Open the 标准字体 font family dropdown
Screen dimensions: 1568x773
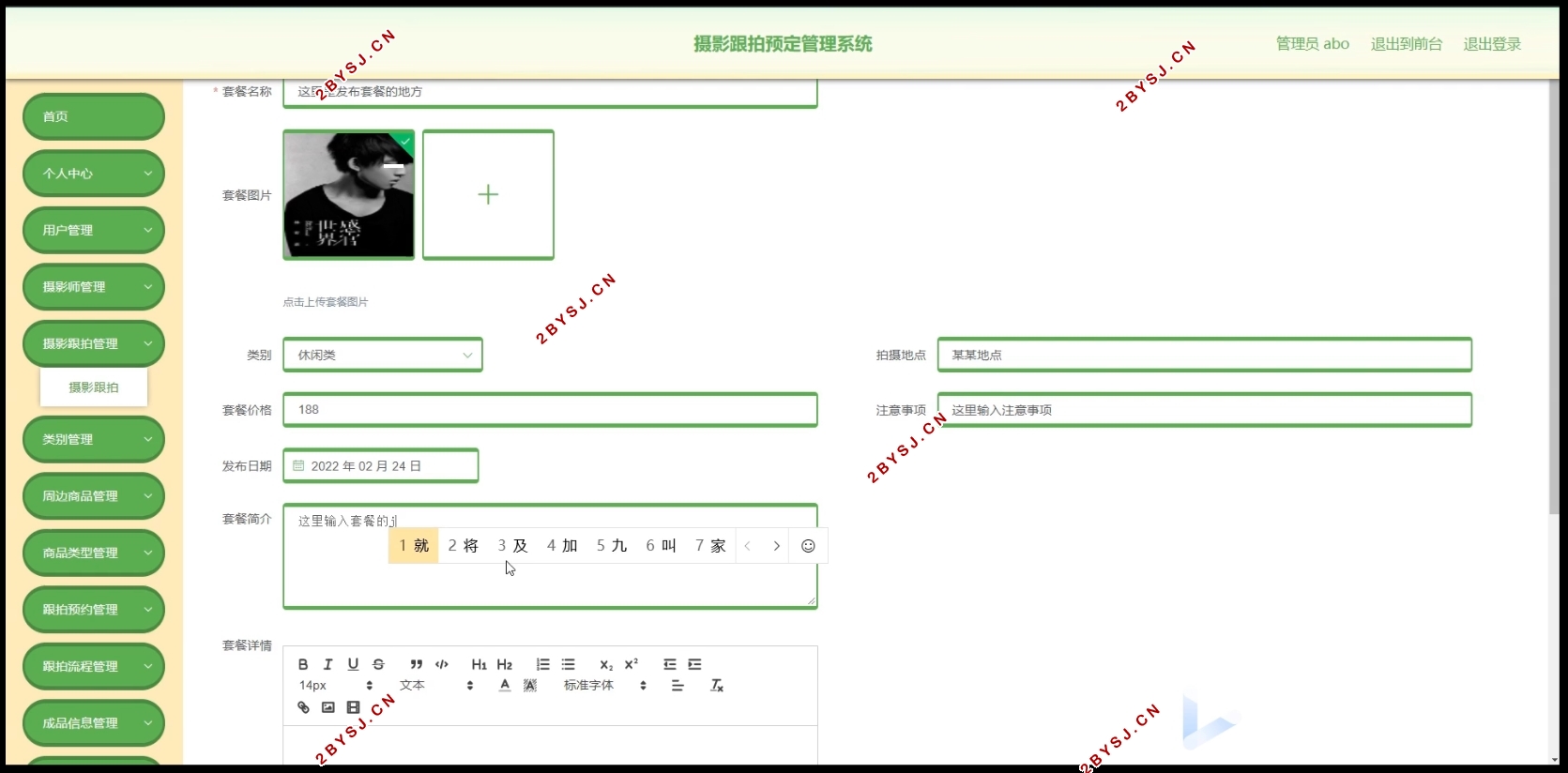click(x=605, y=686)
